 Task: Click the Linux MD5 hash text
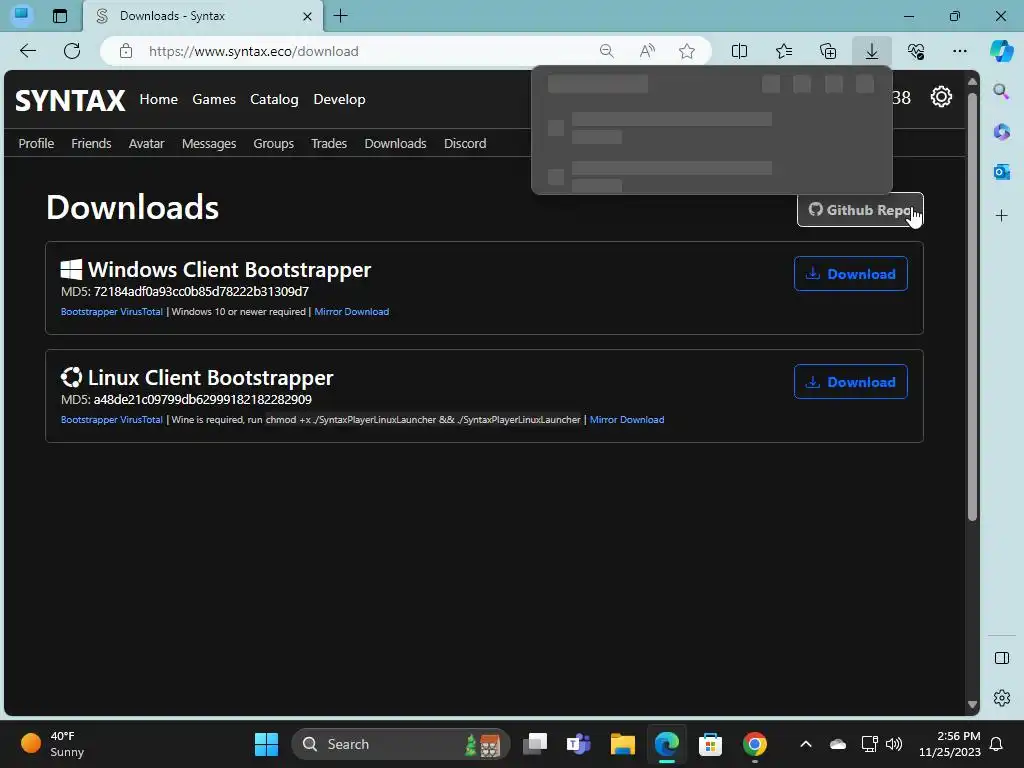click(x=202, y=399)
